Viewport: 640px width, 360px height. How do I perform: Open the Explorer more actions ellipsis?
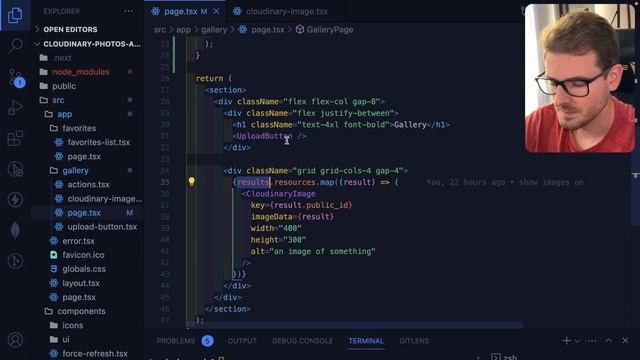pyautogui.click(x=129, y=11)
